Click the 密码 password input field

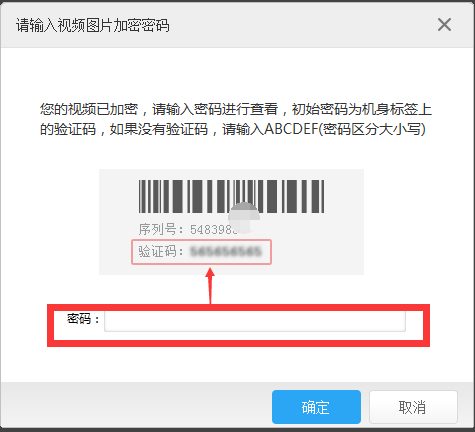tap(255, 321)
